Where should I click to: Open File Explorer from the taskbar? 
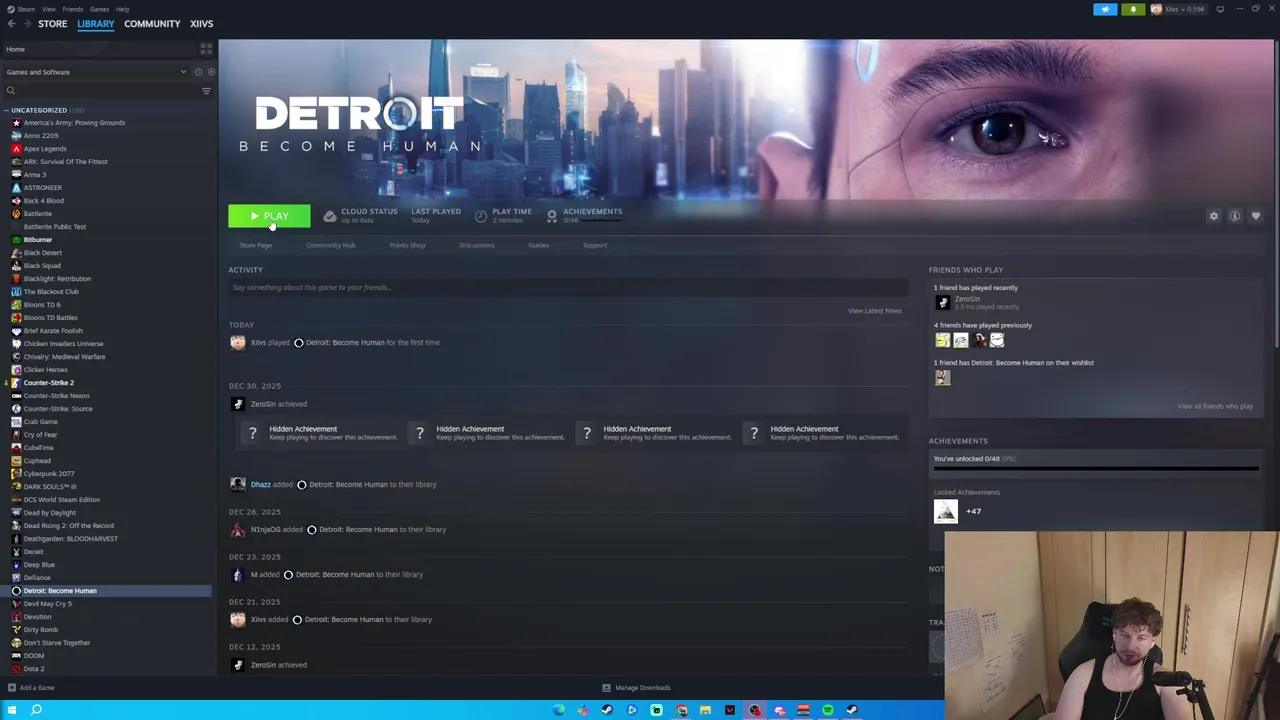[705, 710]
